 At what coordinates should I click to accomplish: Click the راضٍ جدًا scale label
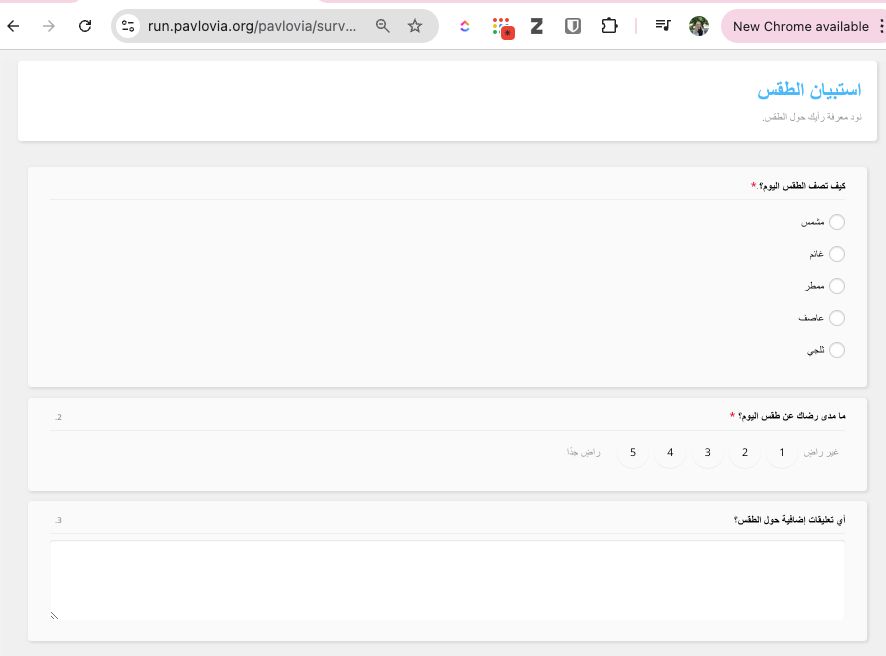[x=584, y=453]
